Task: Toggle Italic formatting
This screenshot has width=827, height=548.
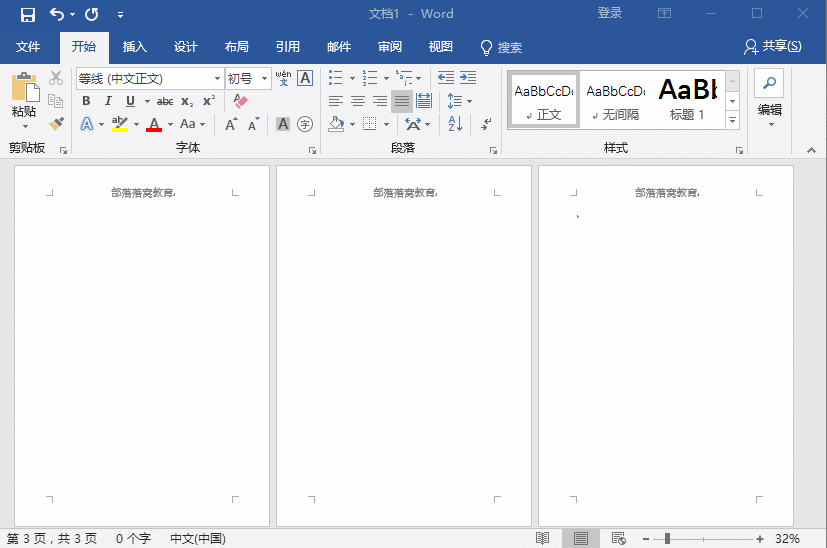Action: pos(108,101)
